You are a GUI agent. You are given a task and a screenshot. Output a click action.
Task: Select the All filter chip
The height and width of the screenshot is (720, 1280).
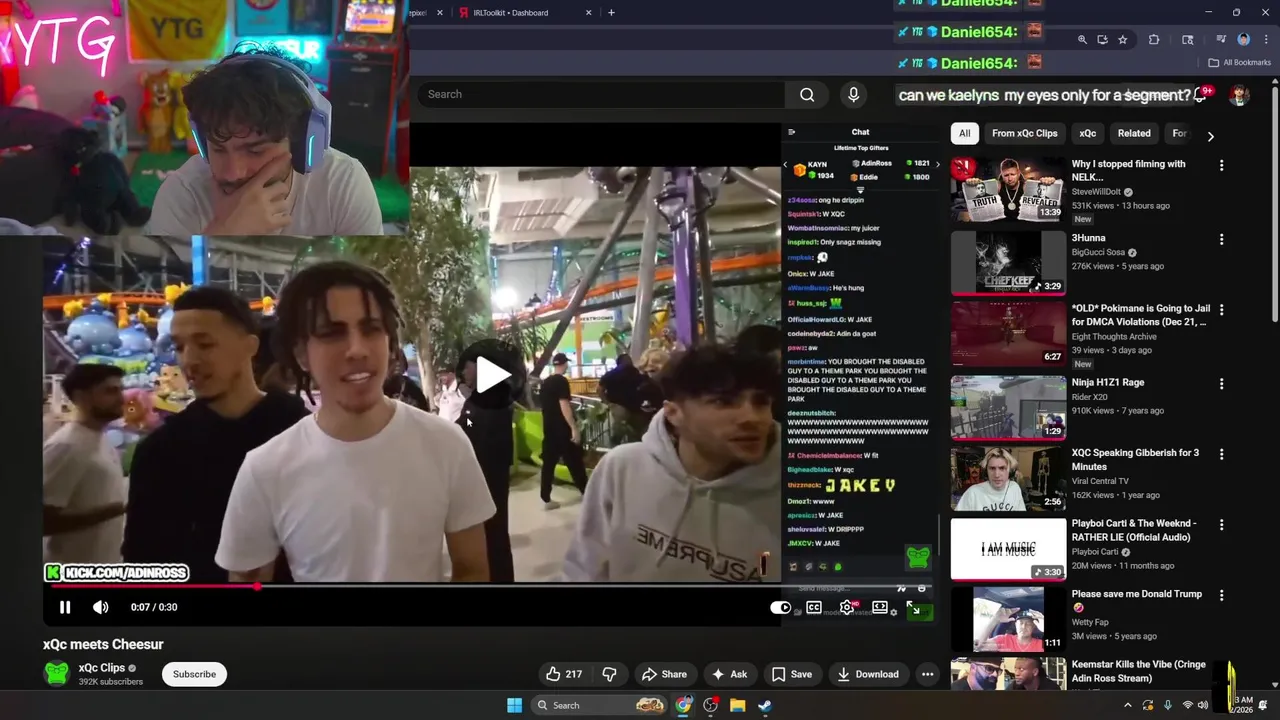(964, 133)
